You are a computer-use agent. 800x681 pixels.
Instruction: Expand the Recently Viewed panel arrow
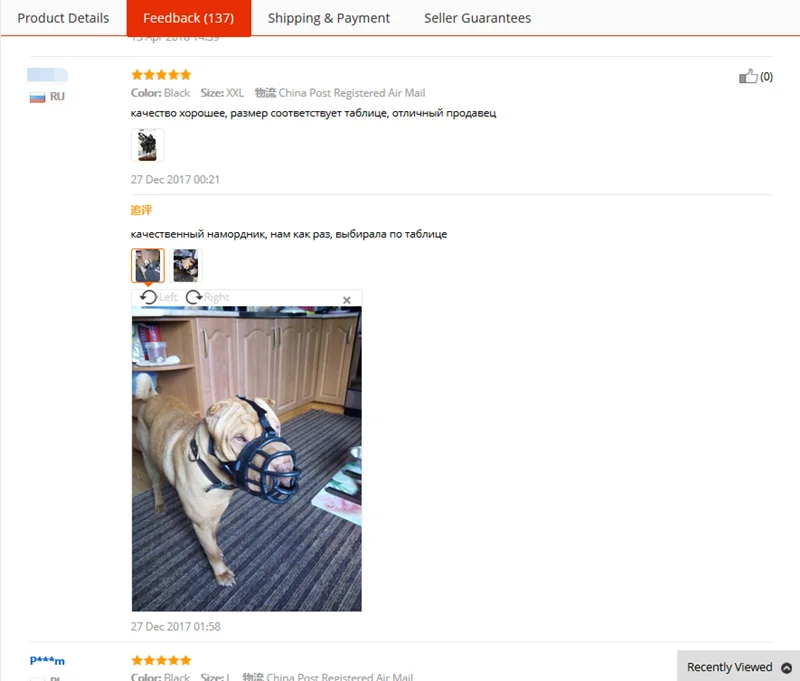[786, 667]
